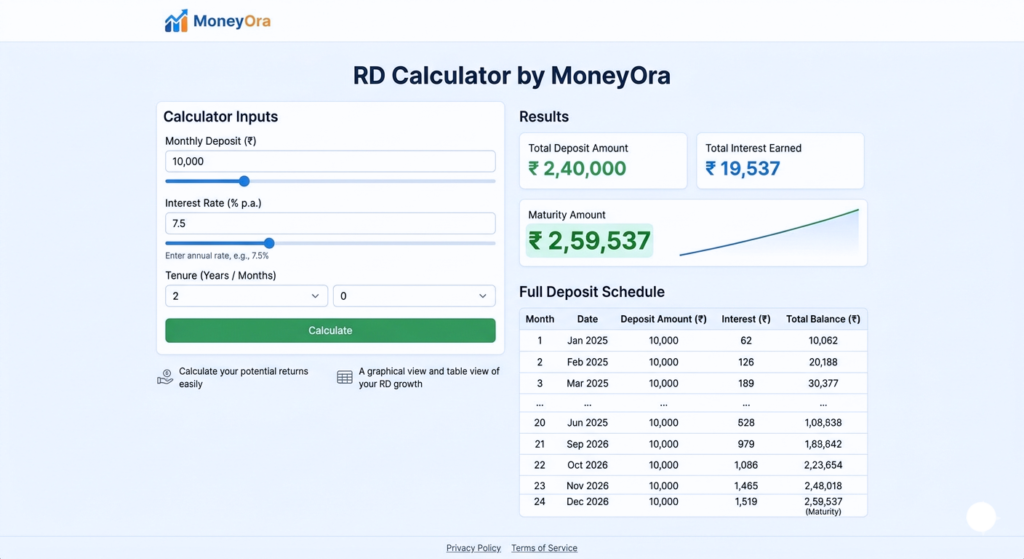Click the Interest Rate slider handle
This screenshot has height=559, width=1024.
point(269,243)
